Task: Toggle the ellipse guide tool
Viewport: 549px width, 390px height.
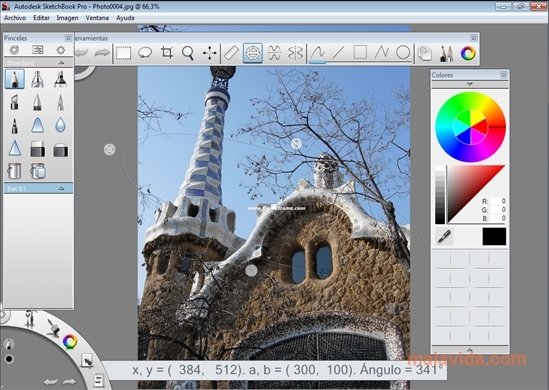Action: tap(252, 53)
